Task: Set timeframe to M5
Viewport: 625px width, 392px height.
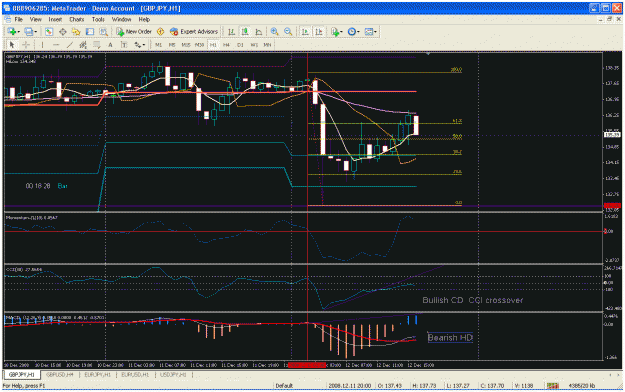Action: 172,45
